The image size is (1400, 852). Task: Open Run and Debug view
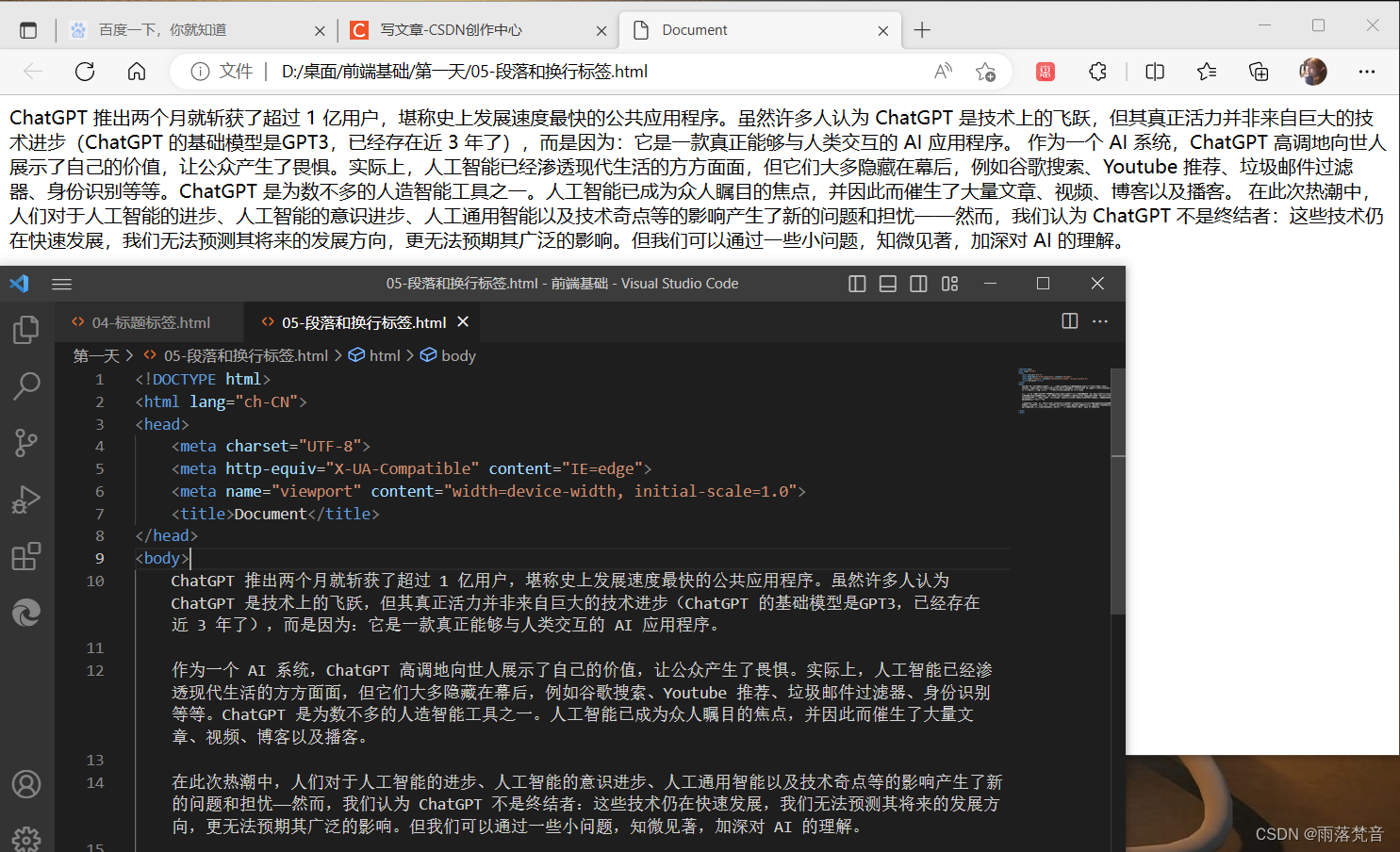coord(26,499)
